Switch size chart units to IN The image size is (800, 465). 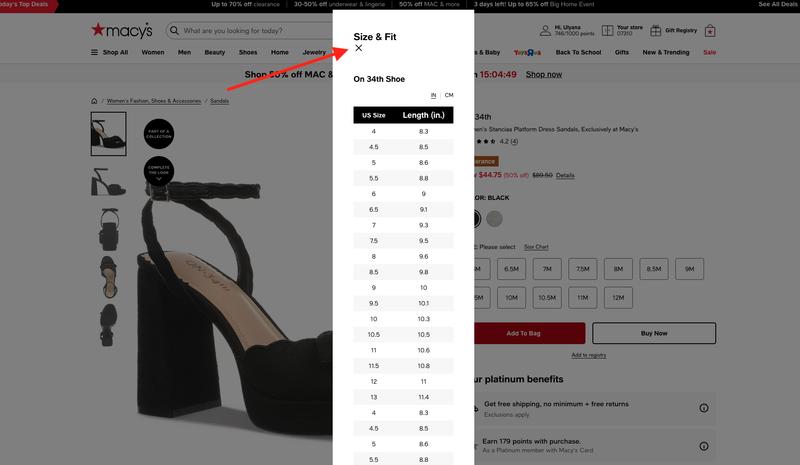tap(433, 95)
